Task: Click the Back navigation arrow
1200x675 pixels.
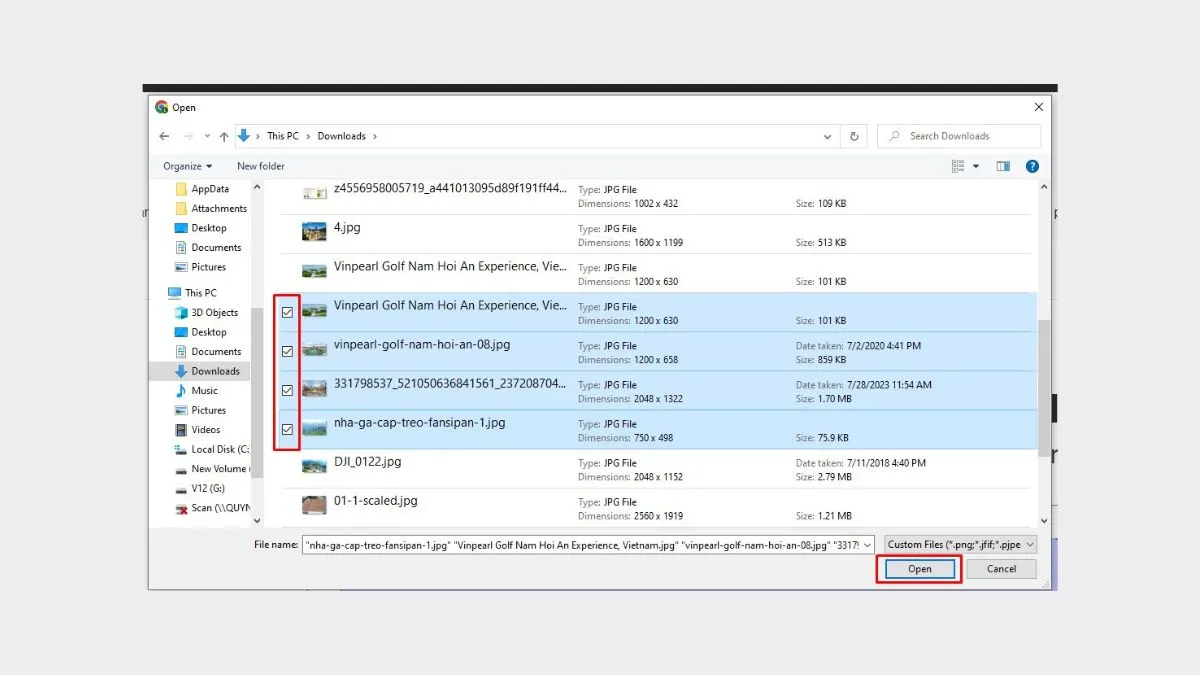Action: (x=164, y=136)
